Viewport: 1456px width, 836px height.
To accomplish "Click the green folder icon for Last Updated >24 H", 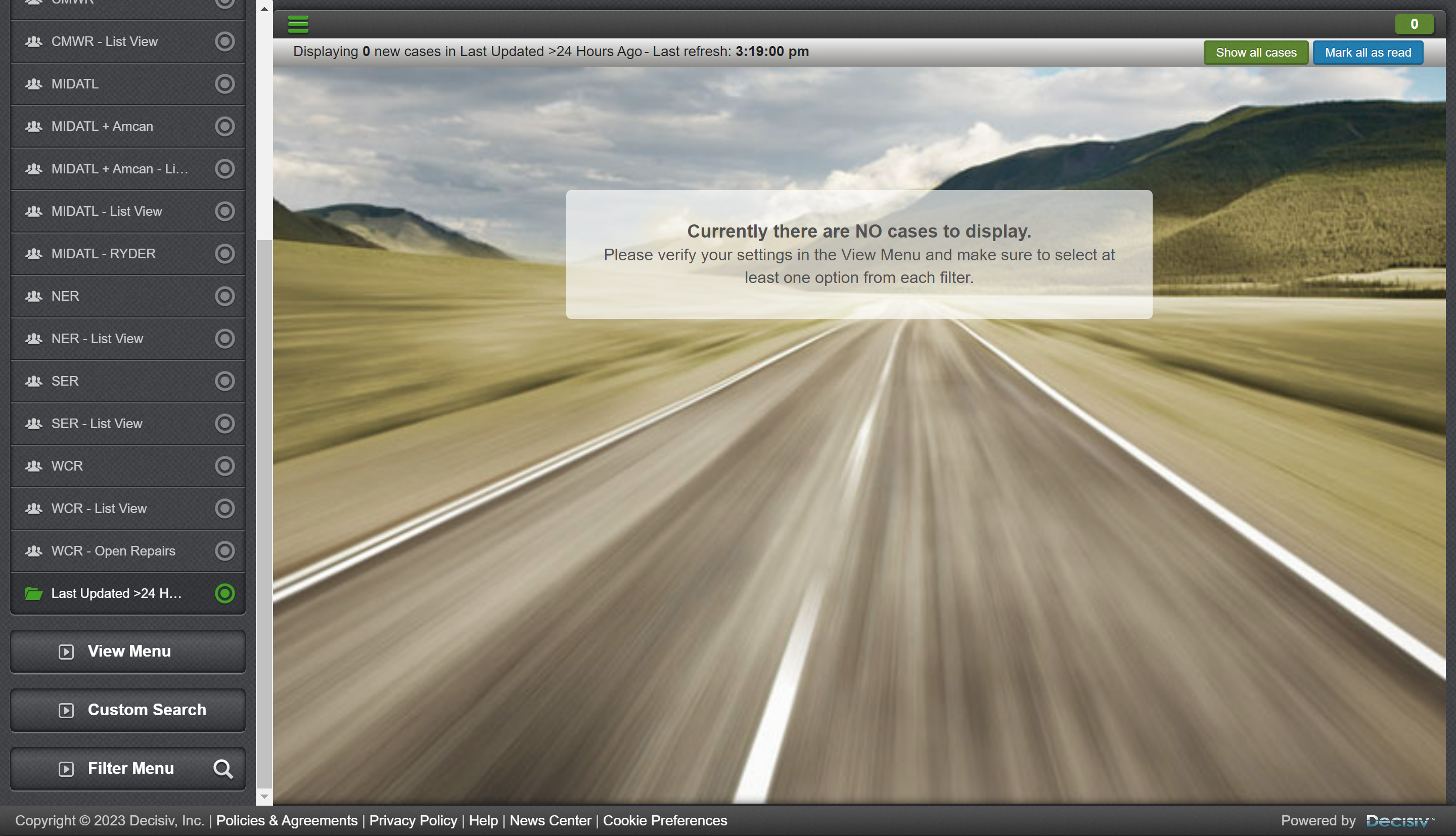I will click(x=34, y=594).
